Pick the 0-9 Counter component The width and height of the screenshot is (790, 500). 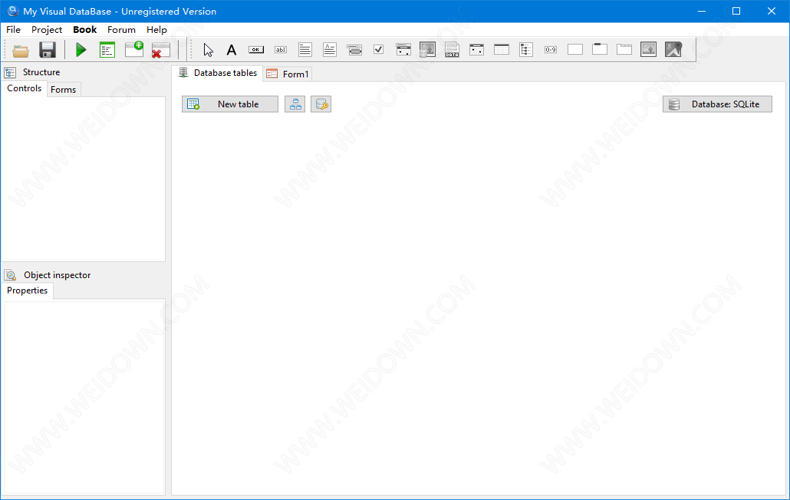pyautogui.click(x=550, y=49)
